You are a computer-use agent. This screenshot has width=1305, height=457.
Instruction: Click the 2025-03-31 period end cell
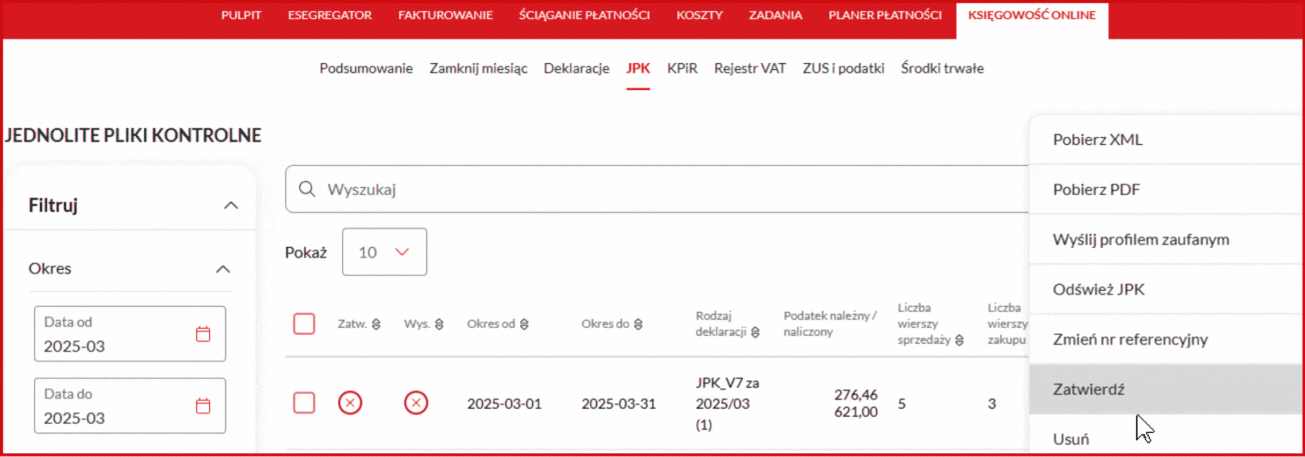pos(619,404)
